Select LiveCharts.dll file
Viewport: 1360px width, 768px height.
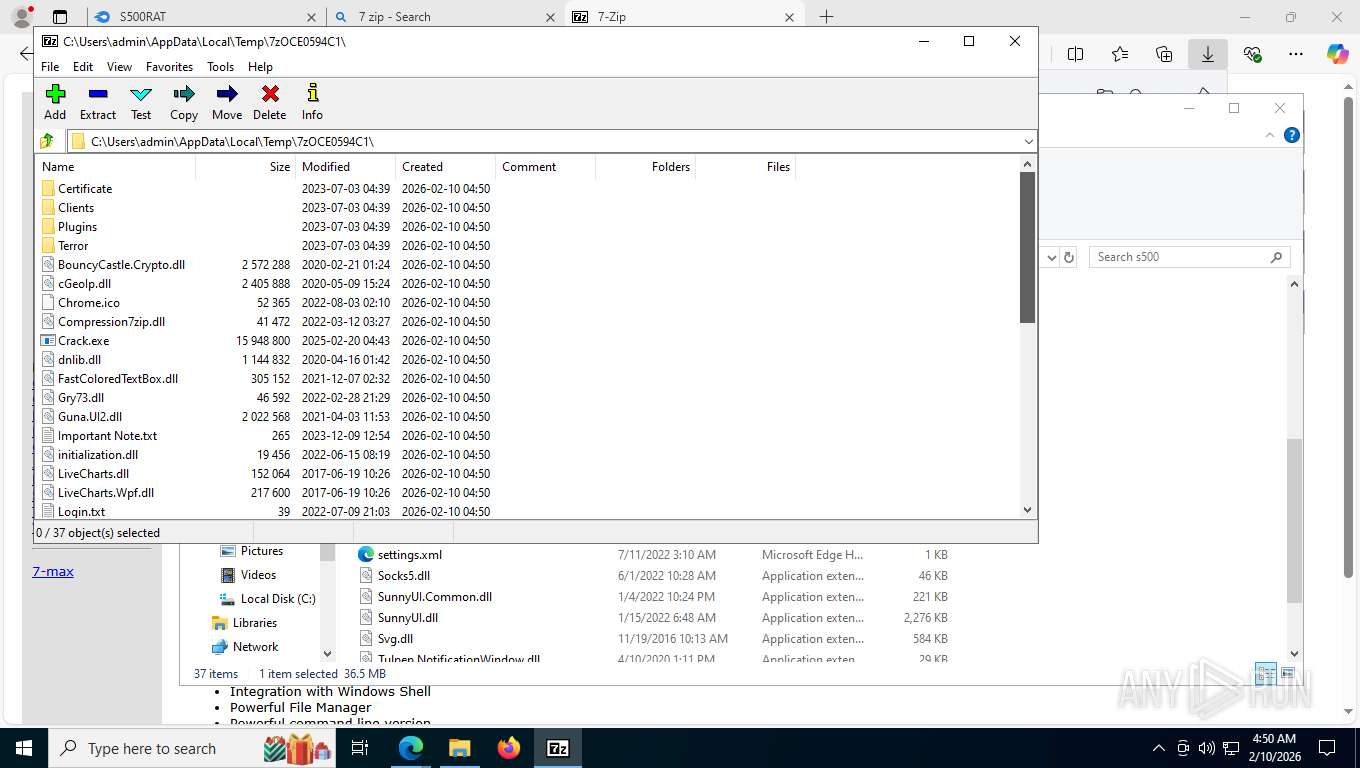93,474
